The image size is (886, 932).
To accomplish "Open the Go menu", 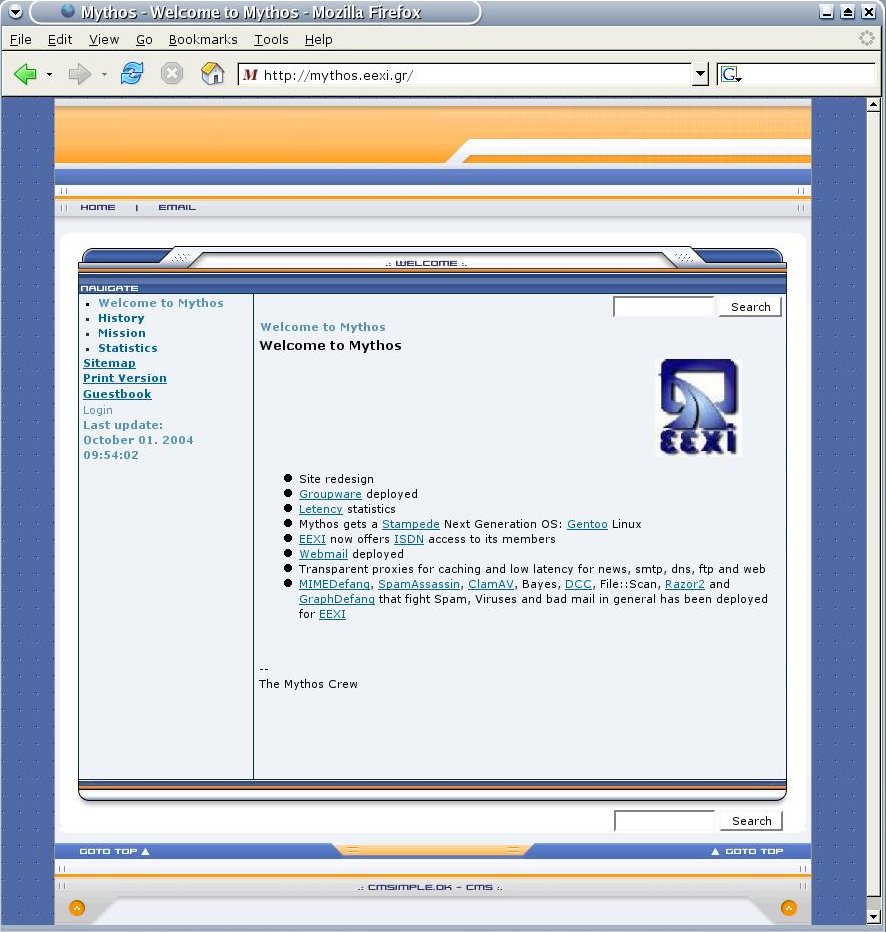I will coord(144,40).
